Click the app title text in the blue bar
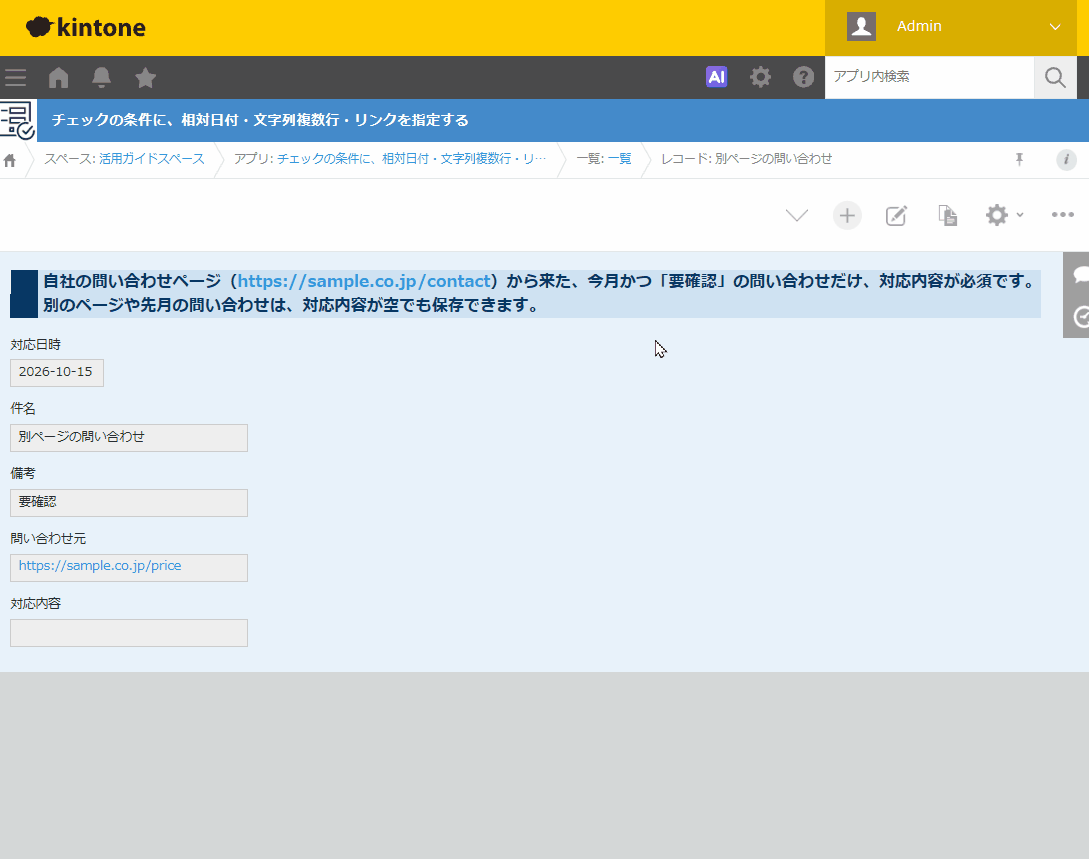Screen dimensions: 1089x859 point(260,120)
